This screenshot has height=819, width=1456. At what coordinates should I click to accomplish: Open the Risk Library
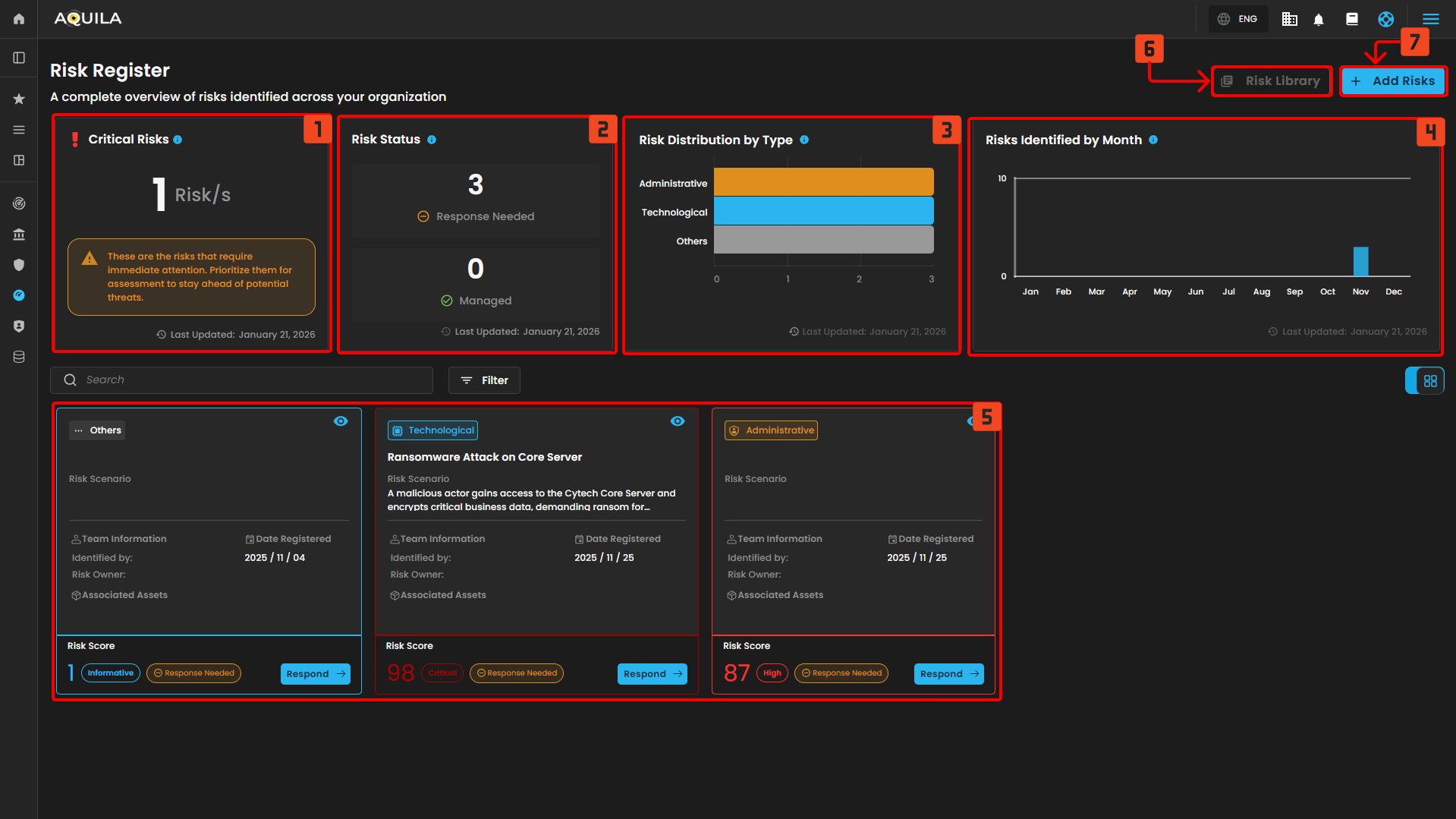pyautogui.click(x=1272, y=81)
